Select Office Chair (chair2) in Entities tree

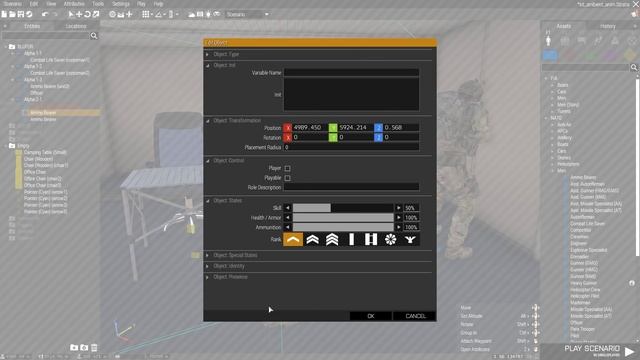coord(42,179)
